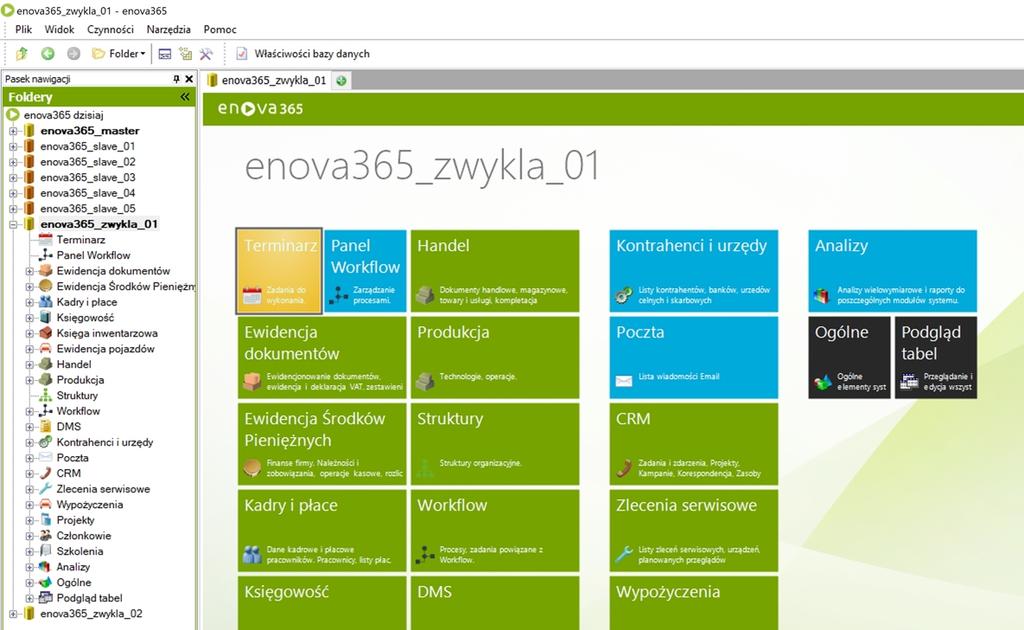The width and height of the screenshot is (1024, 630).
Task: Click the tools wrench toolbar icon
Action: click(x=206, y=54)
